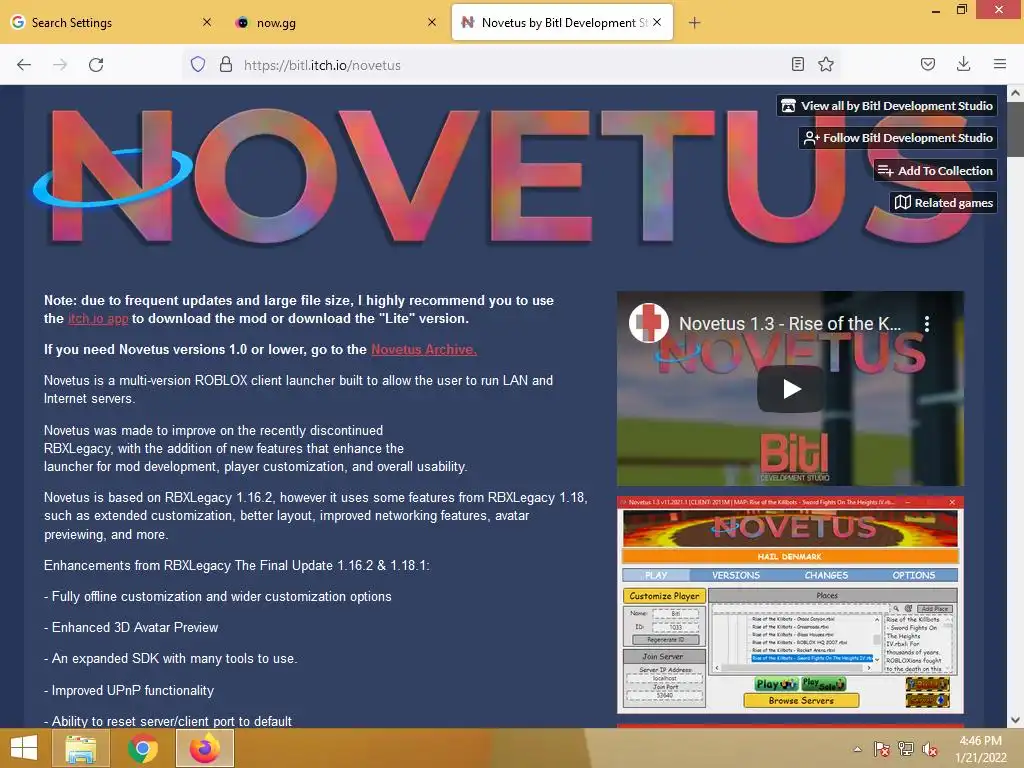Toggle reader view icon in address bar
Viewport: 1024px width, 768px height.
coord(797,64)
